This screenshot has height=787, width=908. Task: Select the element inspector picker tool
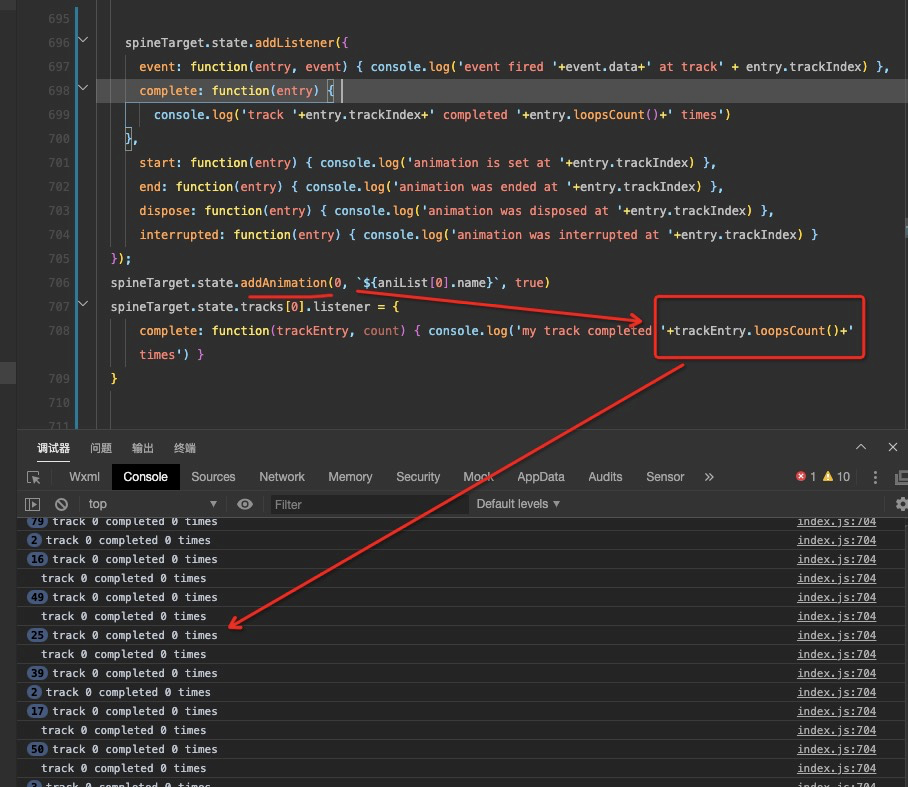tap(32, 477)
